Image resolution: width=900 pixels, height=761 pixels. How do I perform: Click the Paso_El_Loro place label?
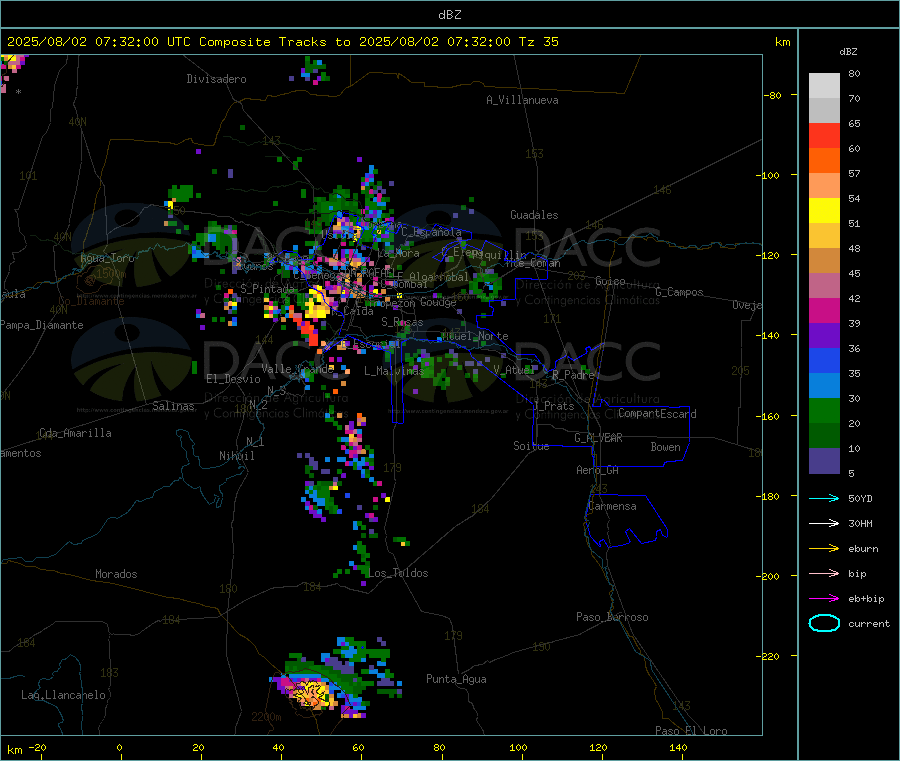[692, 731]
